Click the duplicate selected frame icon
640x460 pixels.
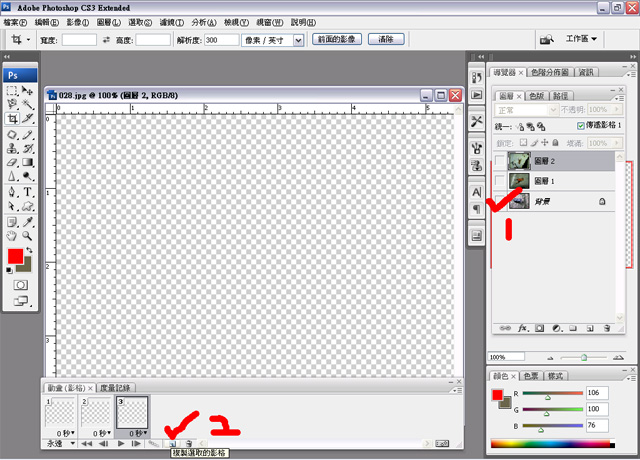tap(172, 443)
